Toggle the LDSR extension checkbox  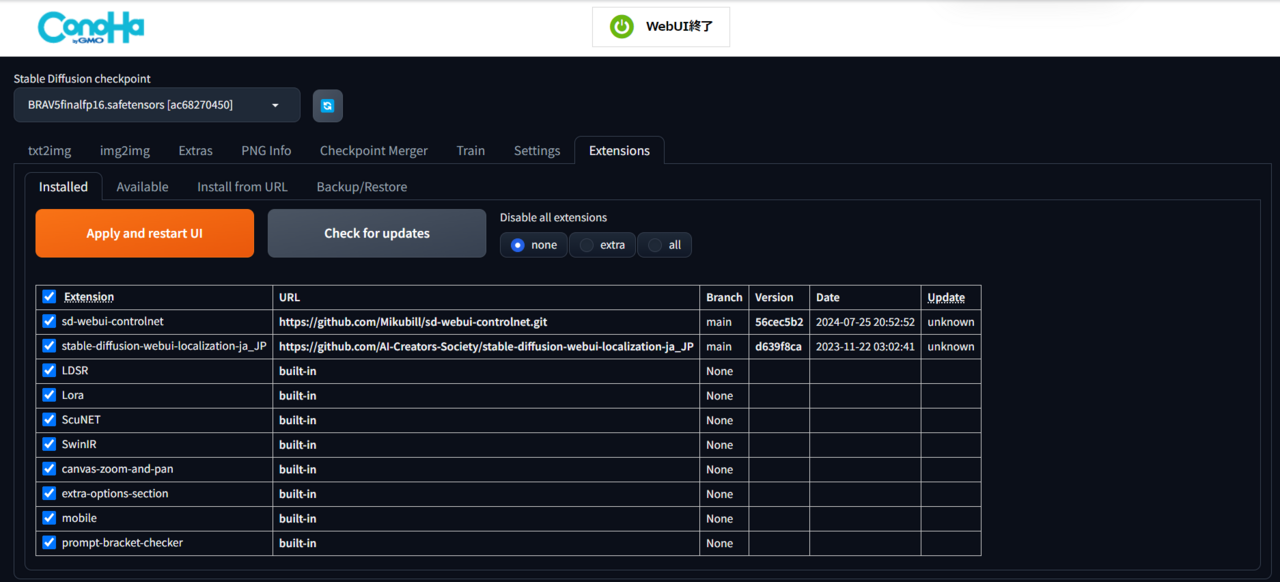point(49,371)
